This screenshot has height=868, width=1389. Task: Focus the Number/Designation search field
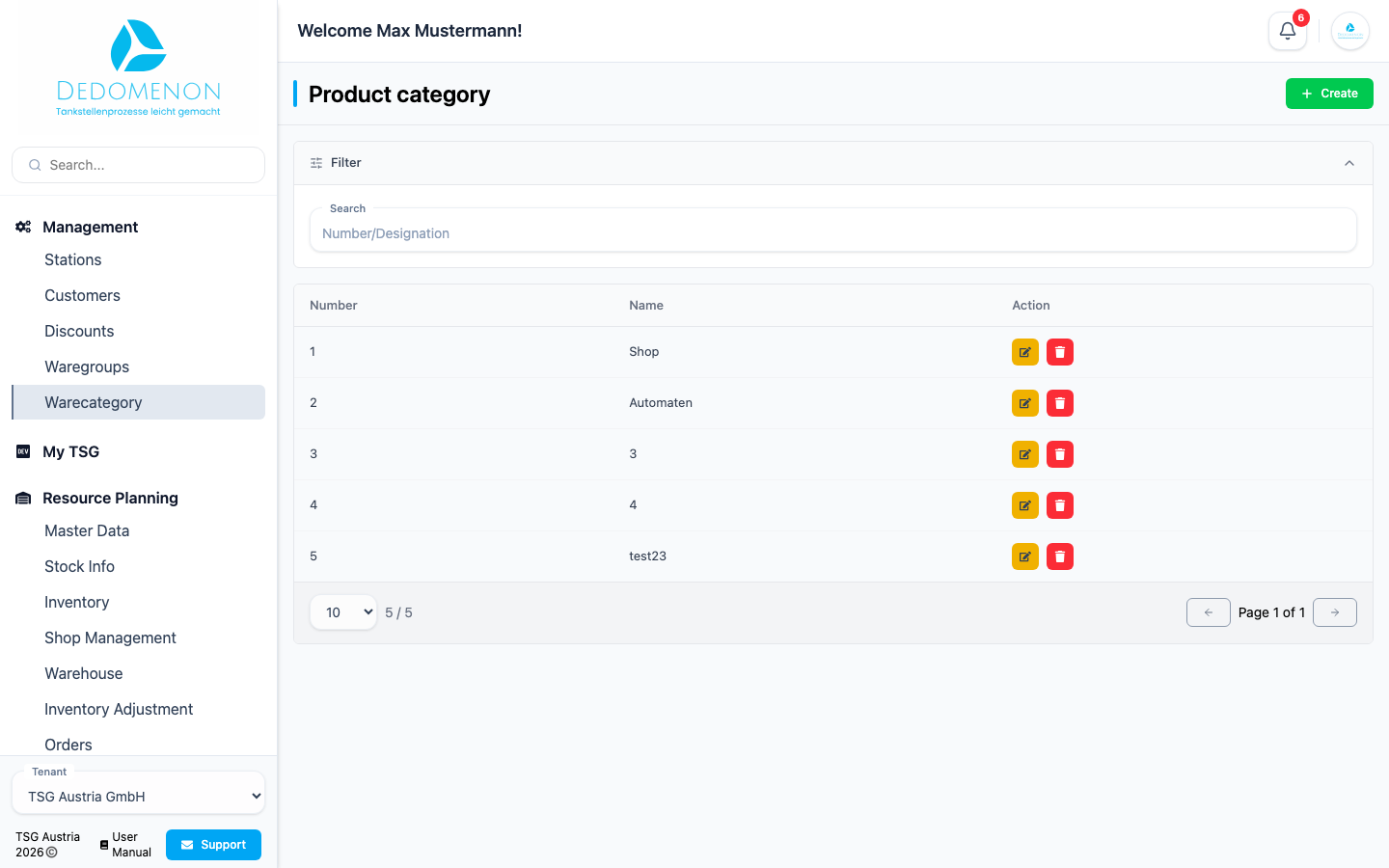[x=833, y=232]
